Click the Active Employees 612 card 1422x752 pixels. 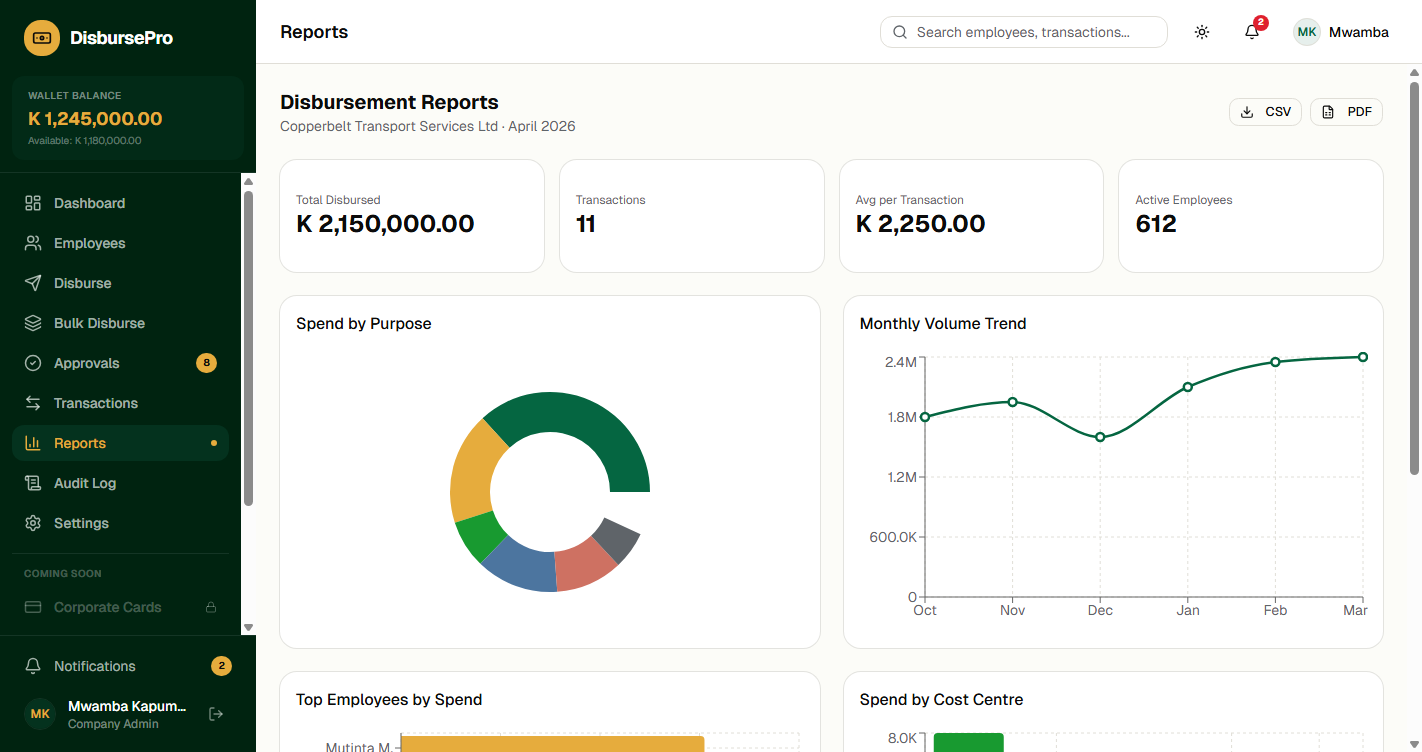pyautogui.click(x=1251, y=216)
